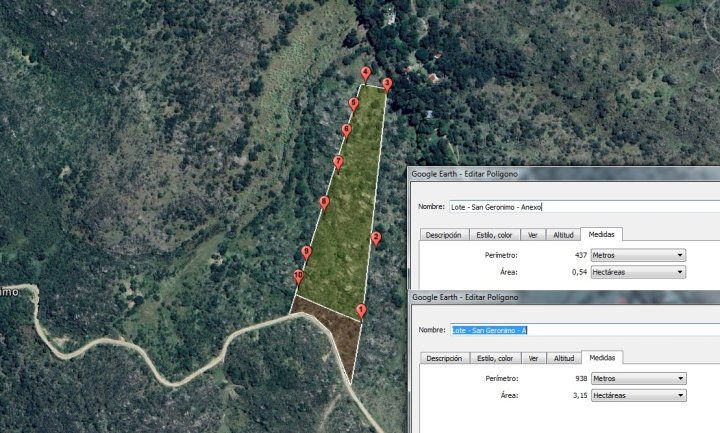
Task: Select the red pin labeled 8
Action: click(324, 203)
